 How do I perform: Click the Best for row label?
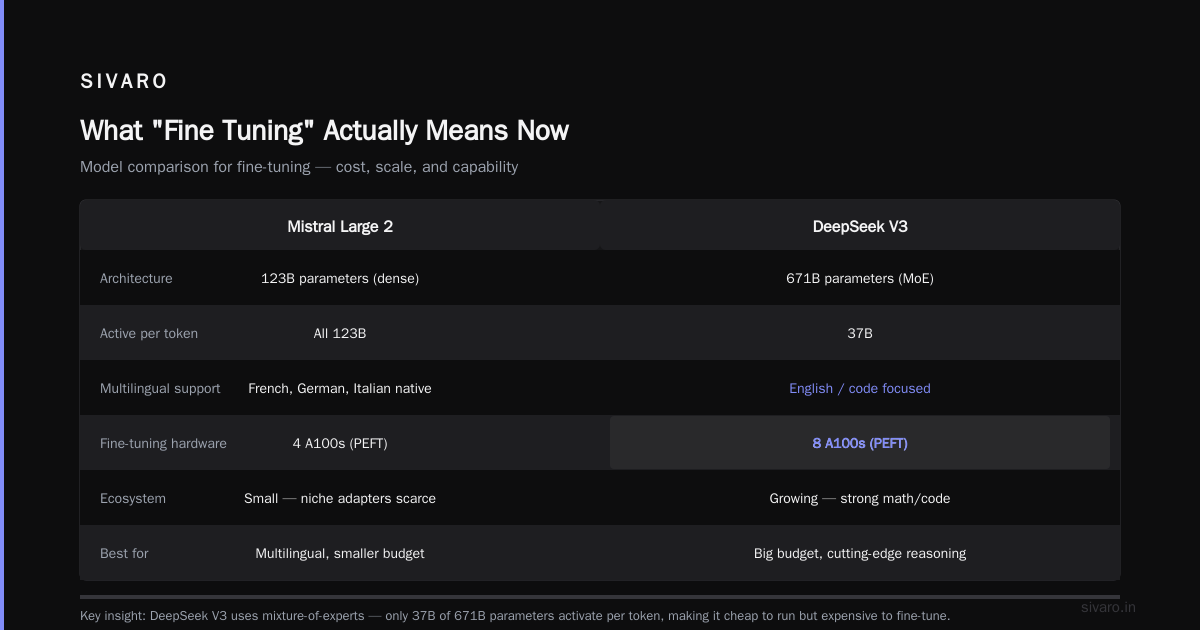(x=124, y=553)
